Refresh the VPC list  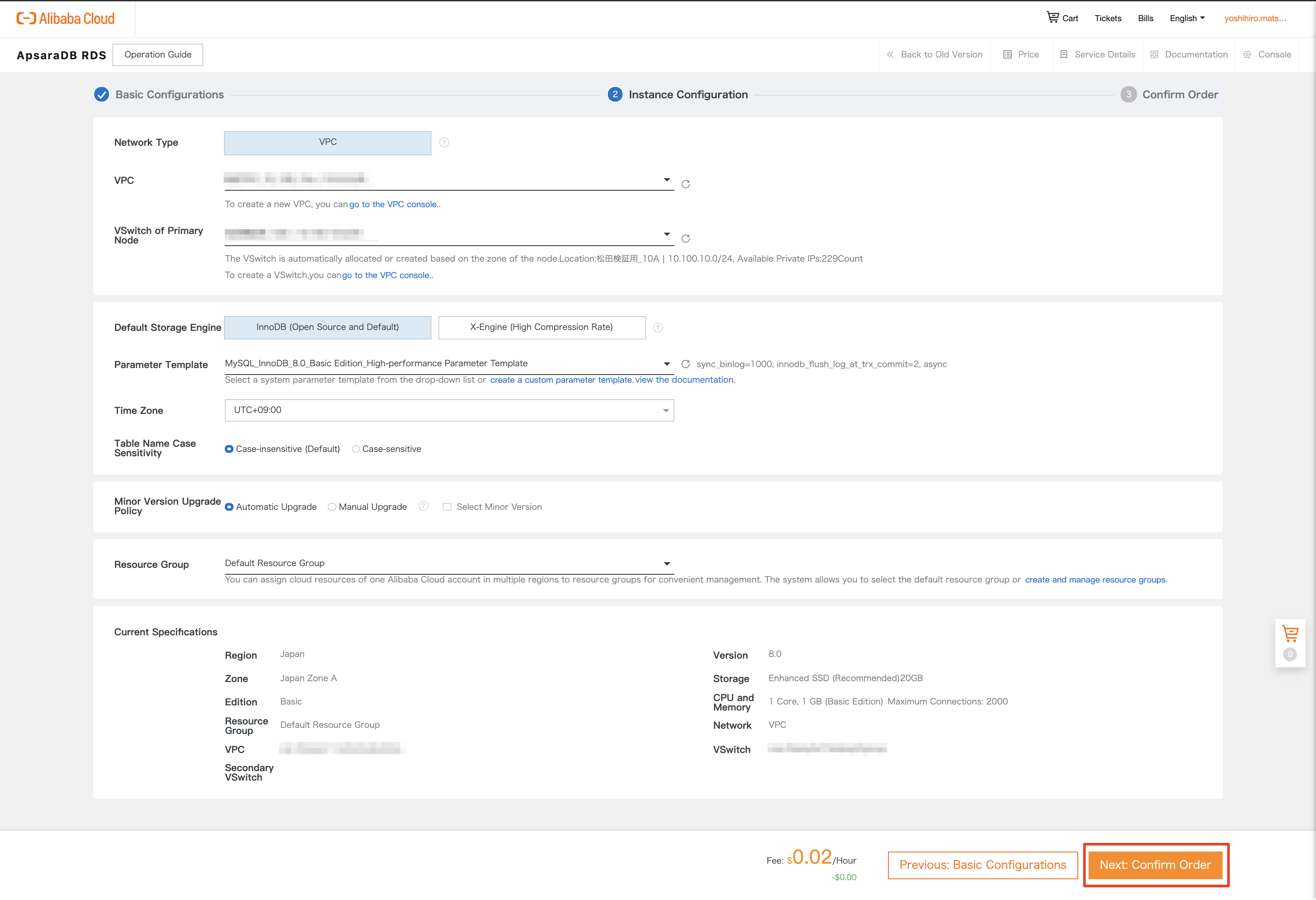[x=685, y=184]
